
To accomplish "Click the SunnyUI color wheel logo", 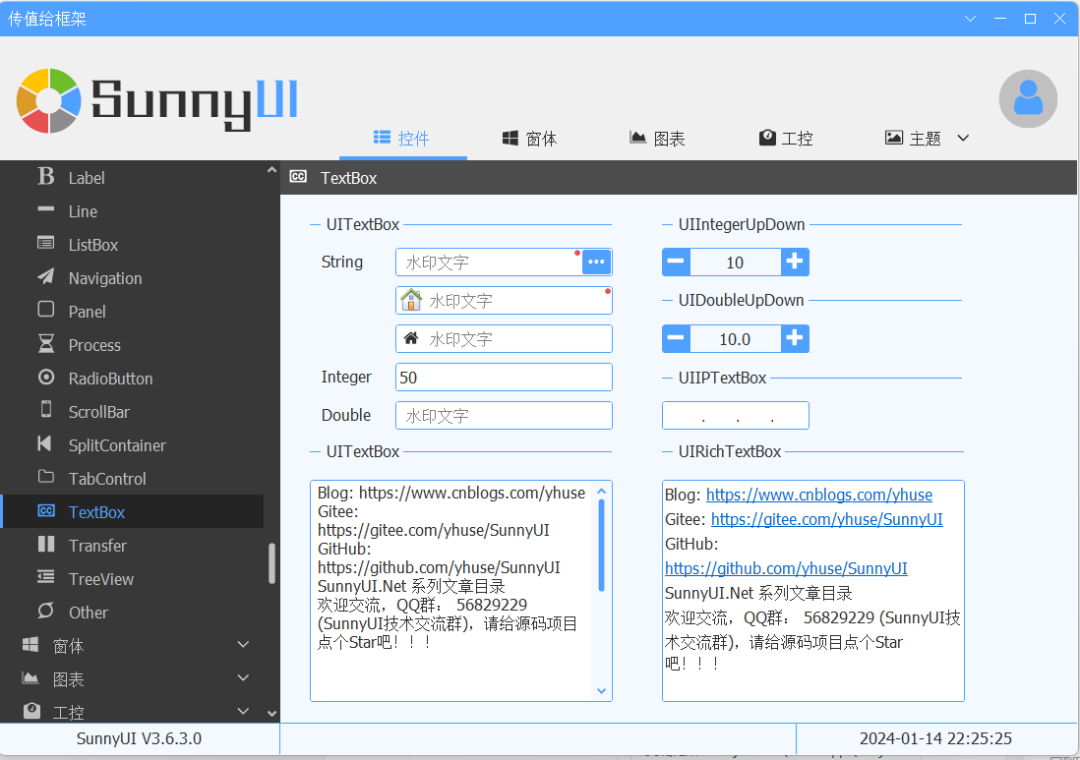I will (x=49, y=100).
